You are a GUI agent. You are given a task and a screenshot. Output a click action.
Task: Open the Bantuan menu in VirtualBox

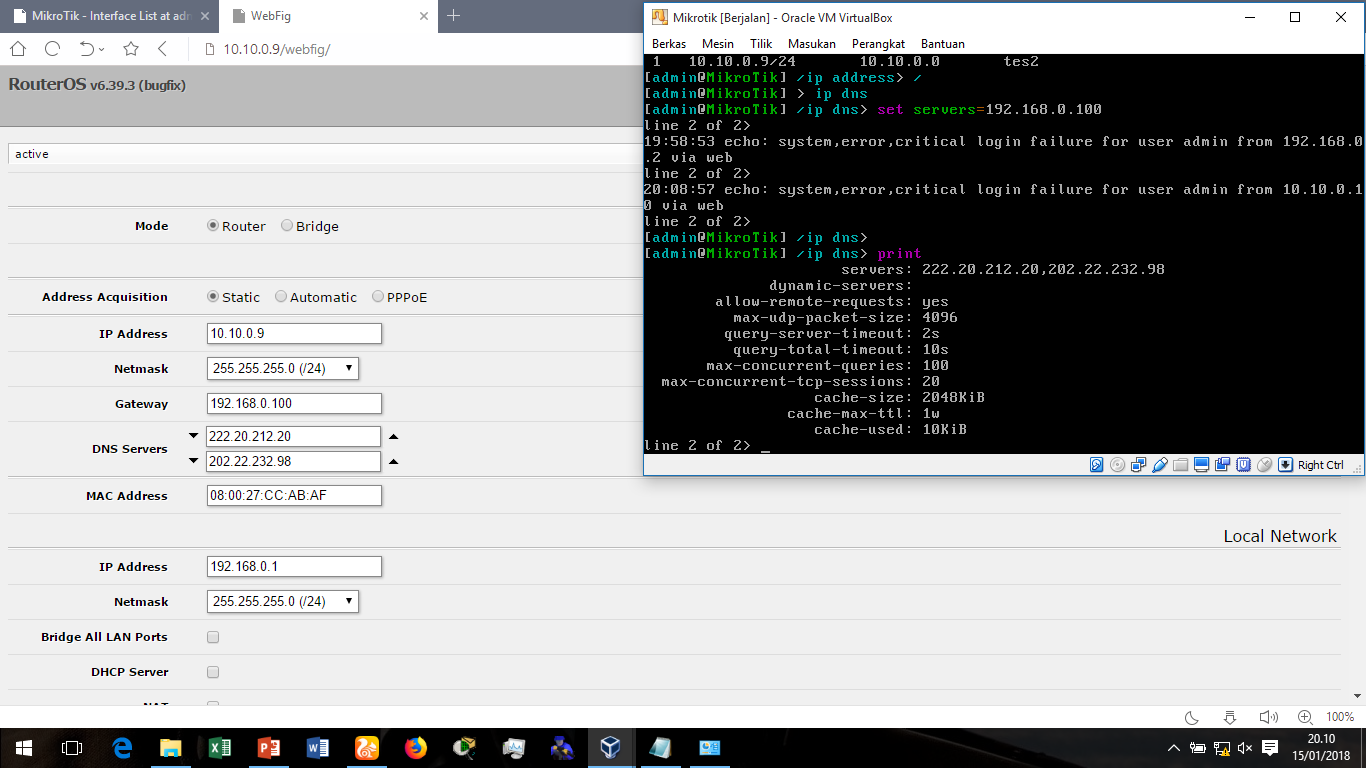[x=943, y=44]
